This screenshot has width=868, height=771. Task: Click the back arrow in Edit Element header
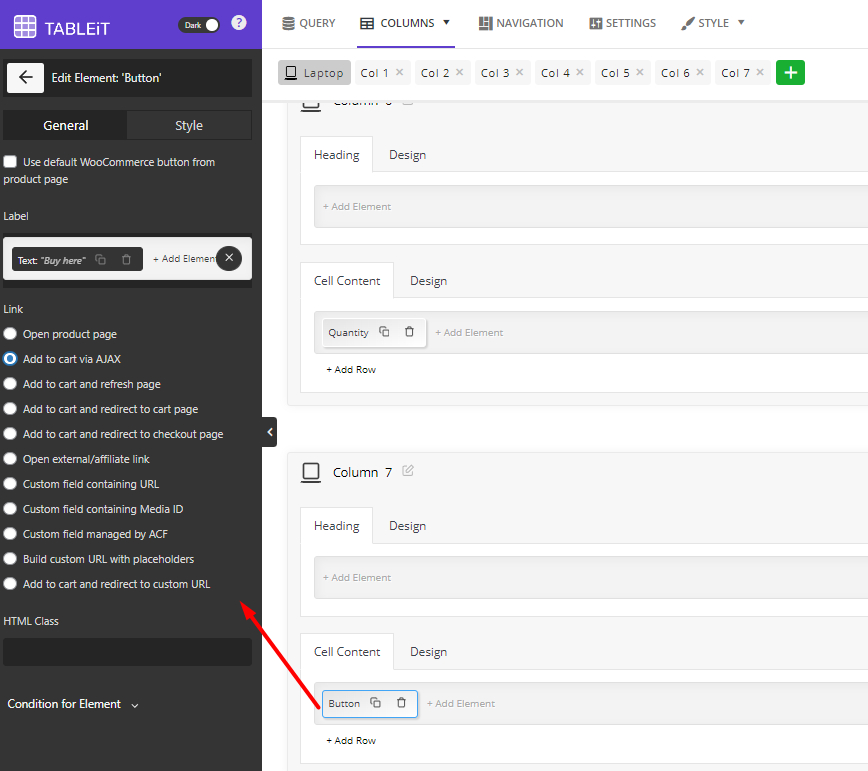25,78
